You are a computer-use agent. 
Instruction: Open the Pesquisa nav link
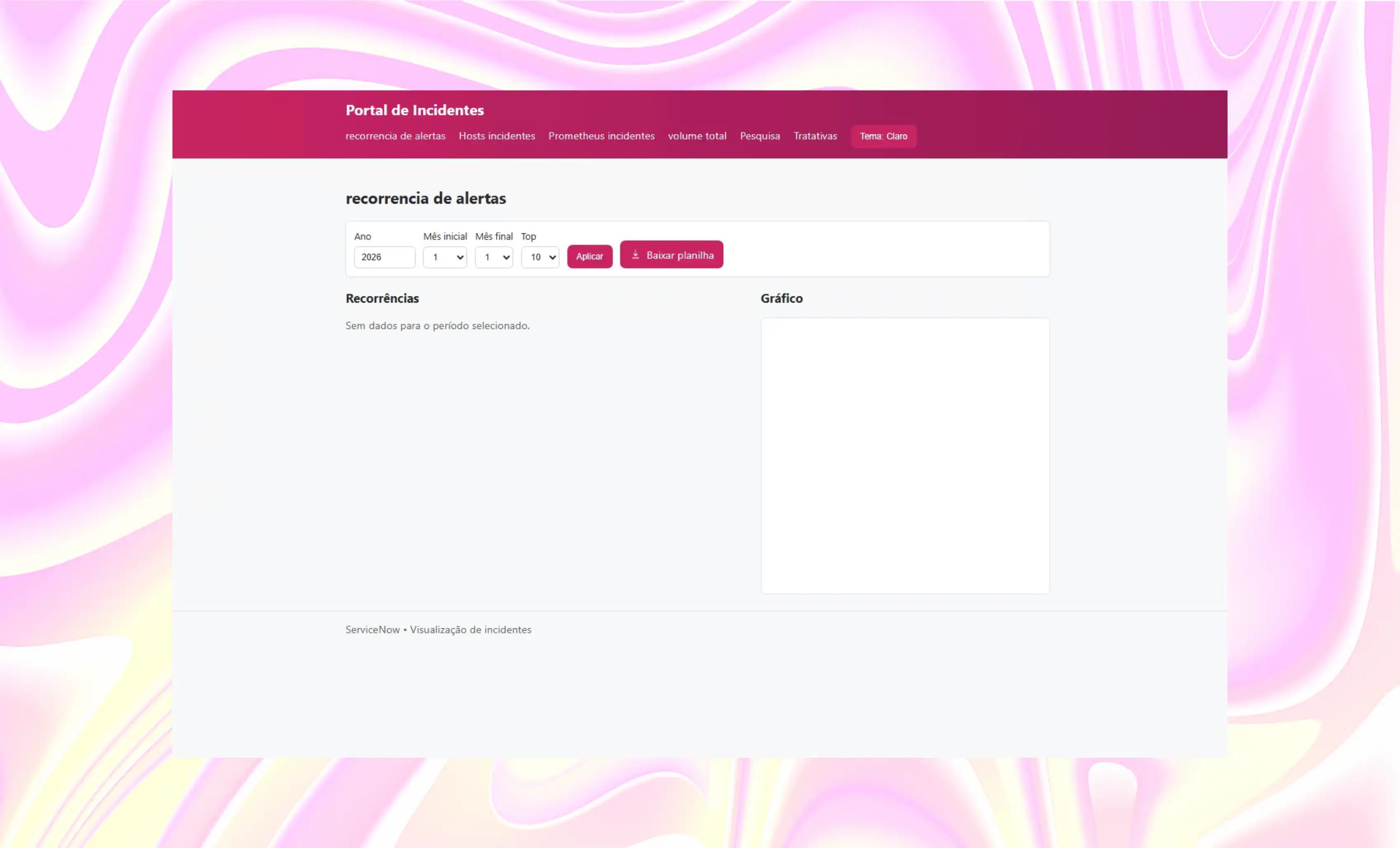760,136
